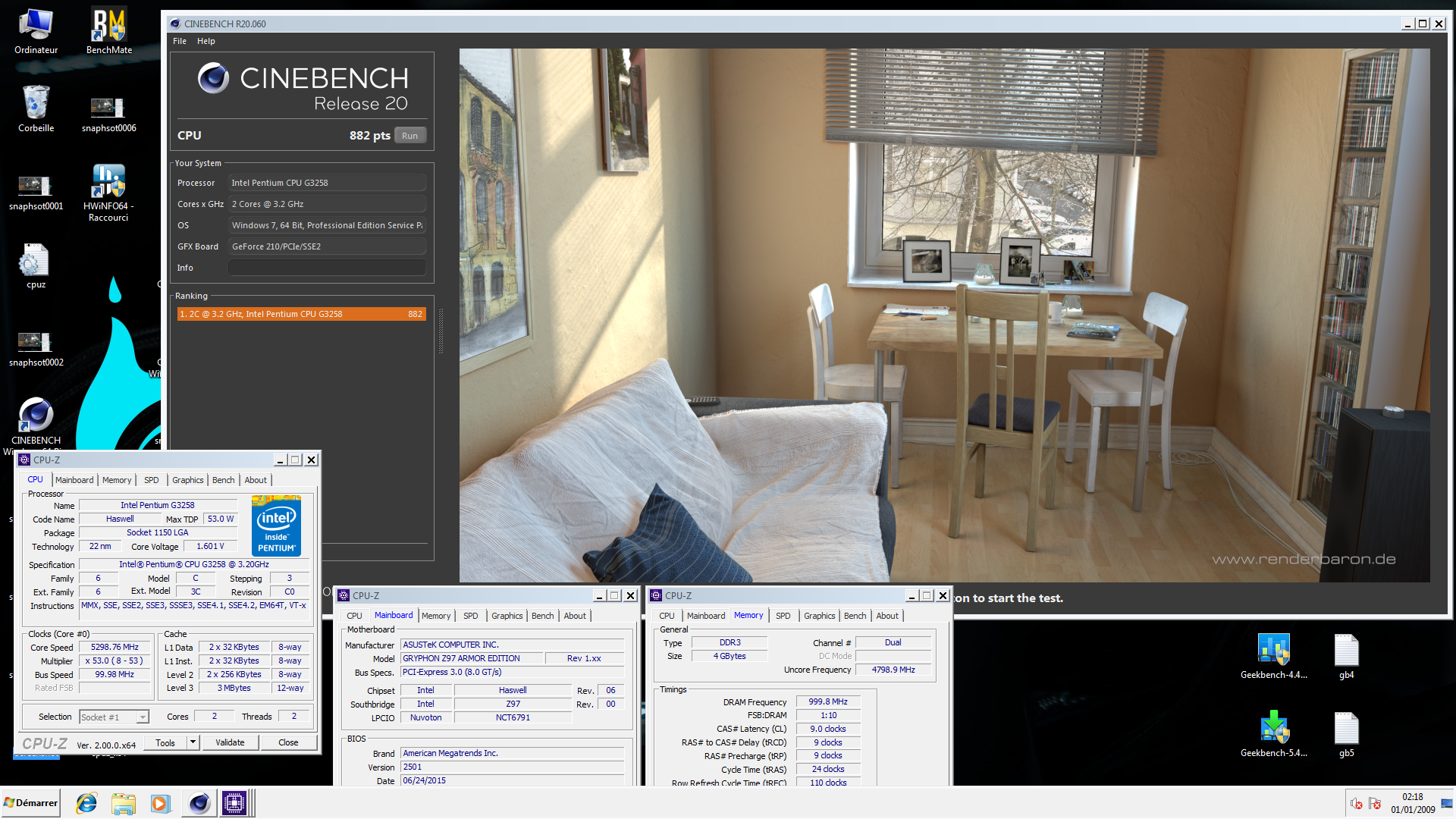Click the Intel Pentium logo badge
This screenshot has height=819, width=1456.
click(276, 526)
